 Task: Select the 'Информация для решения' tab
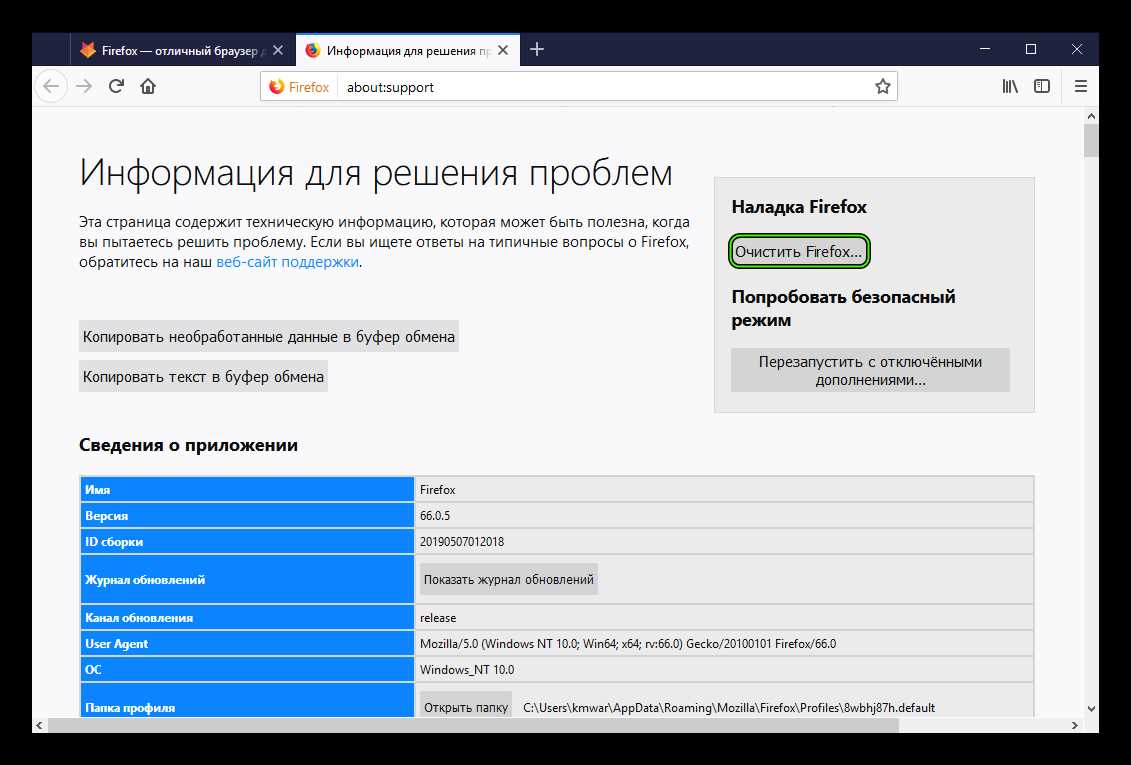[x=408, y=50]
